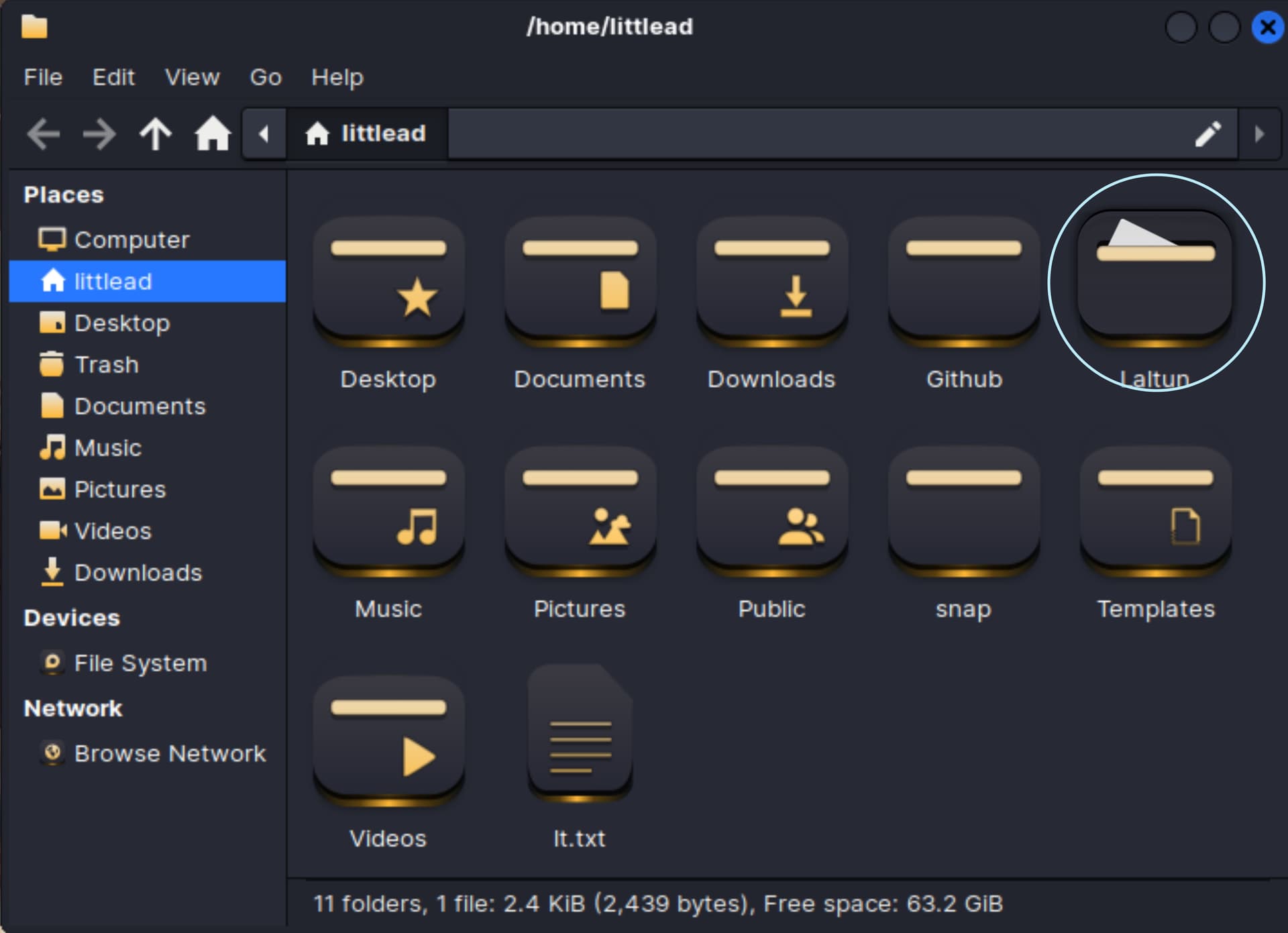Screen dimensions: 1288x933
Task: Go up to the parent folder
Action: (x=156, y=133)
